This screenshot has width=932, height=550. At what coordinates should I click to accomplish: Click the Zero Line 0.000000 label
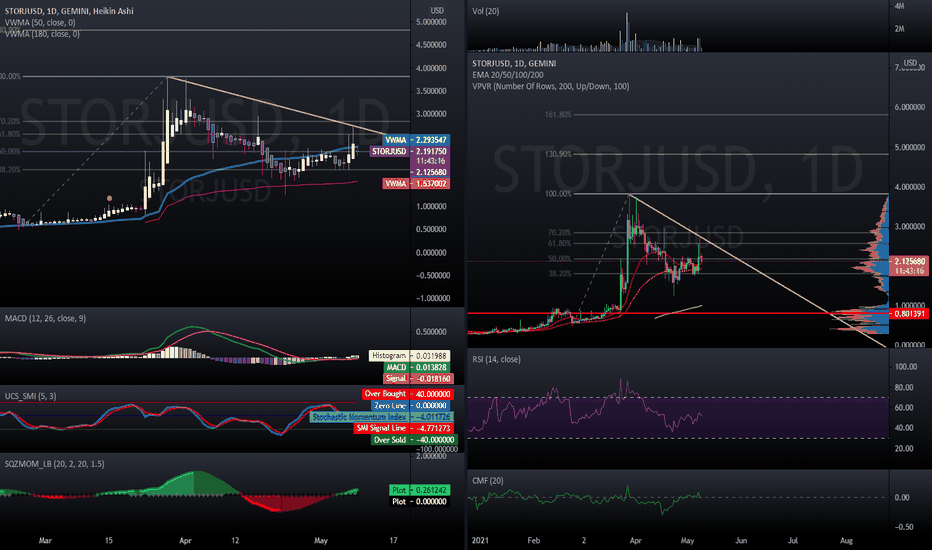click(x=412, y=406)
